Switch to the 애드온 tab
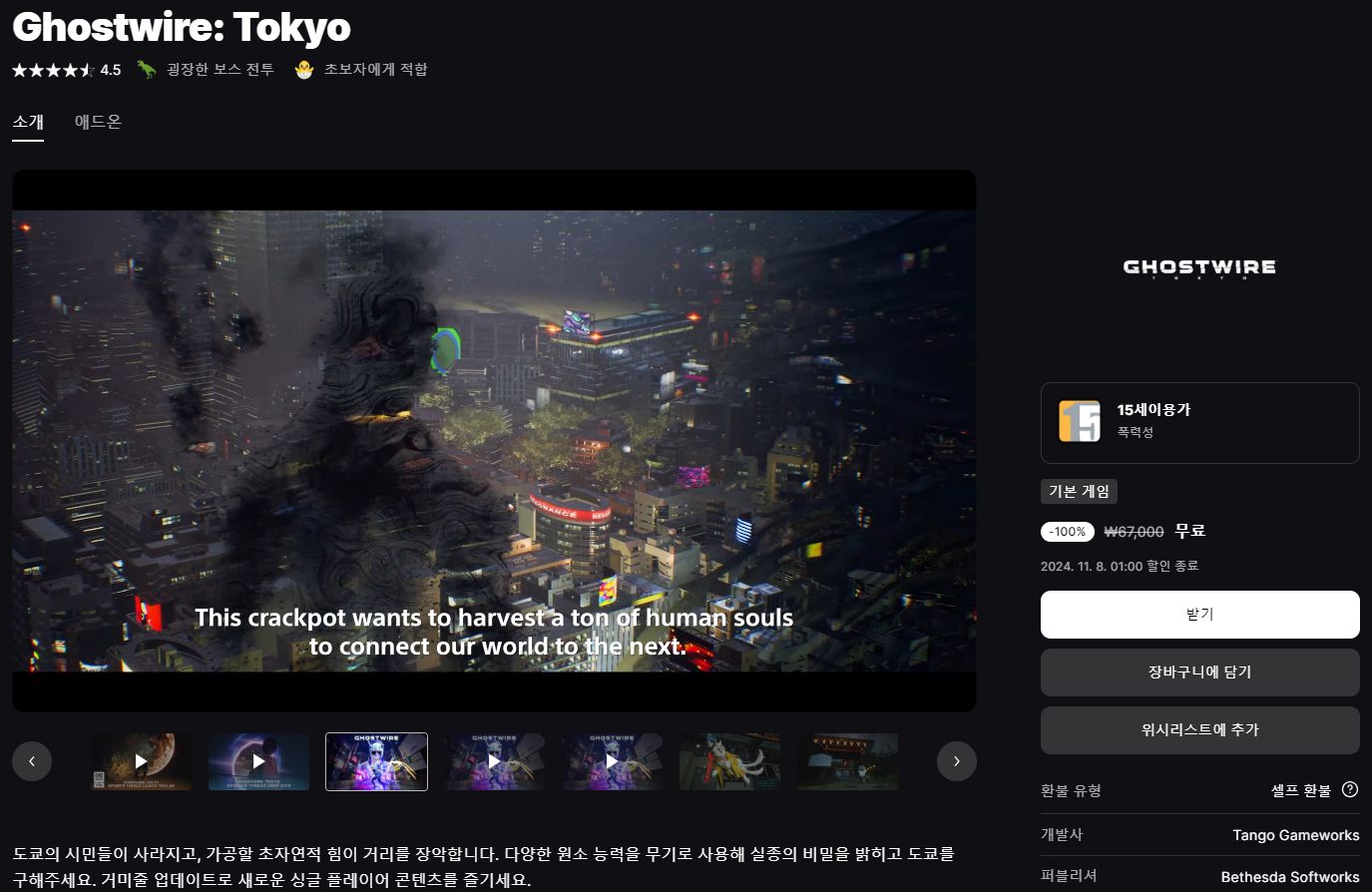1372x892 pixels. [x=98, y=122]
